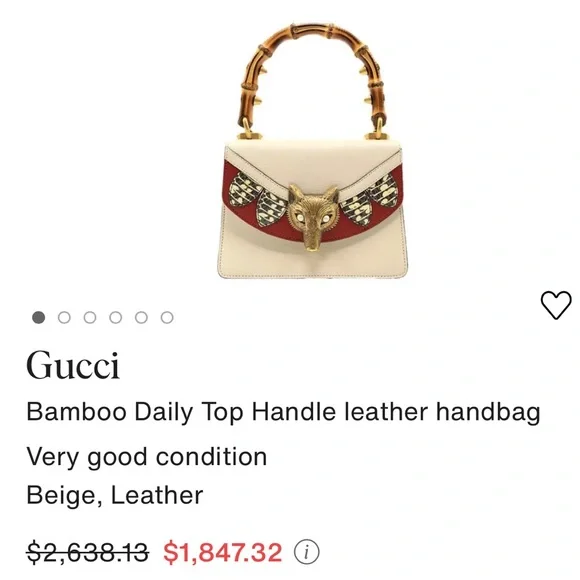
Task: Tap the gold fox head clasp
Action: click(x=313, y=218)
